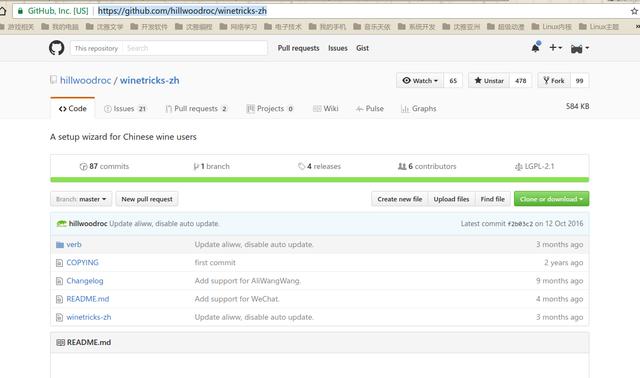View the 6 contributors
Image resolution: width=640 pixels, height=378 pixels.
(x=427, y=166)
